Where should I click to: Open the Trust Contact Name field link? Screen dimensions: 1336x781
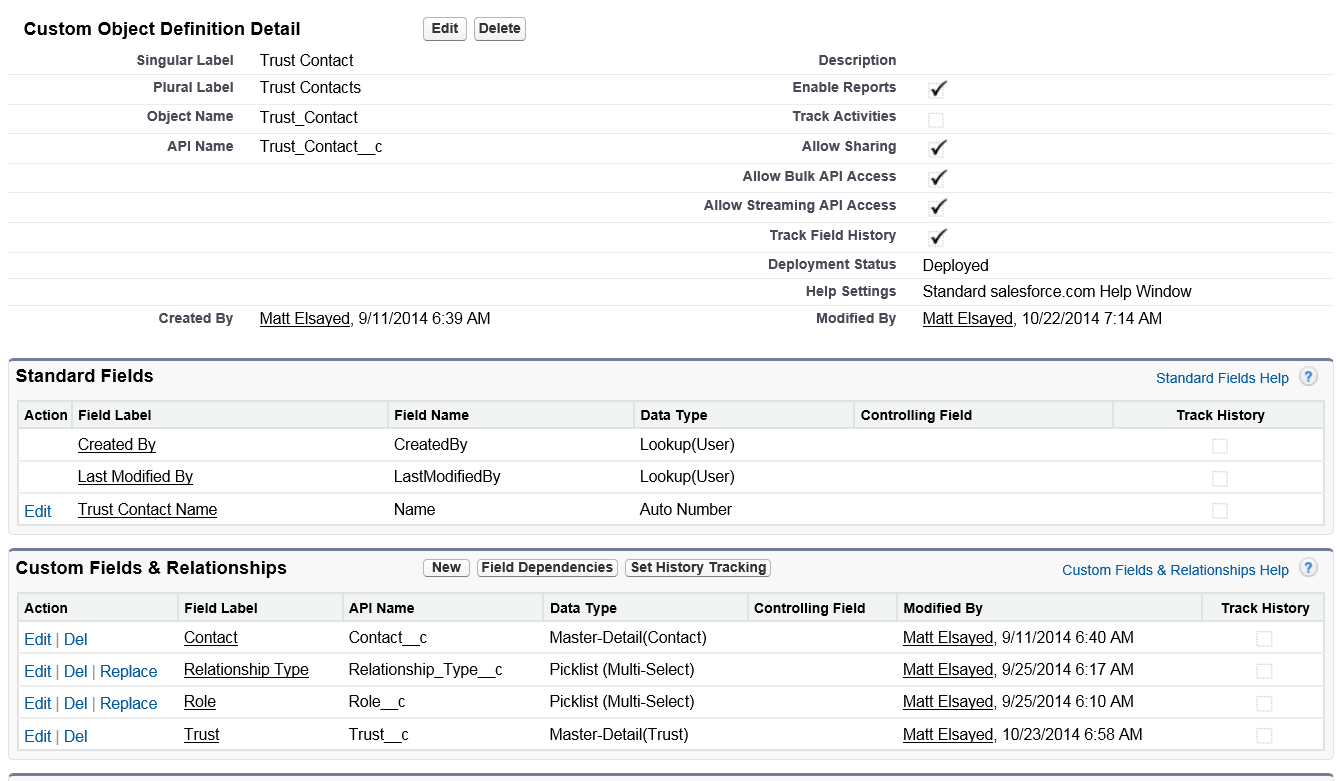coord(147,510)
